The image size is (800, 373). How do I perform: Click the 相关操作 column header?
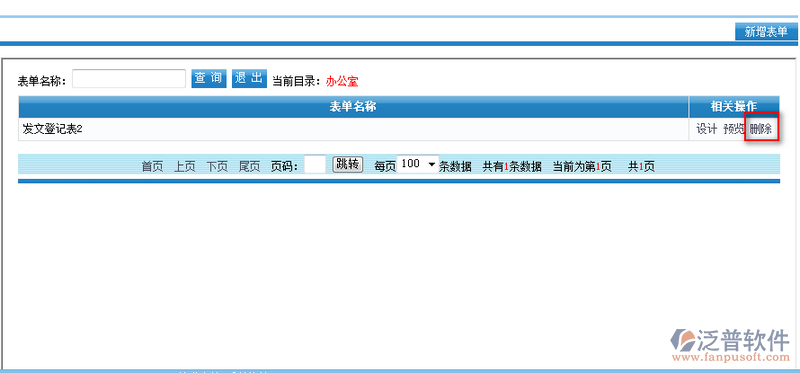[734, 107]
